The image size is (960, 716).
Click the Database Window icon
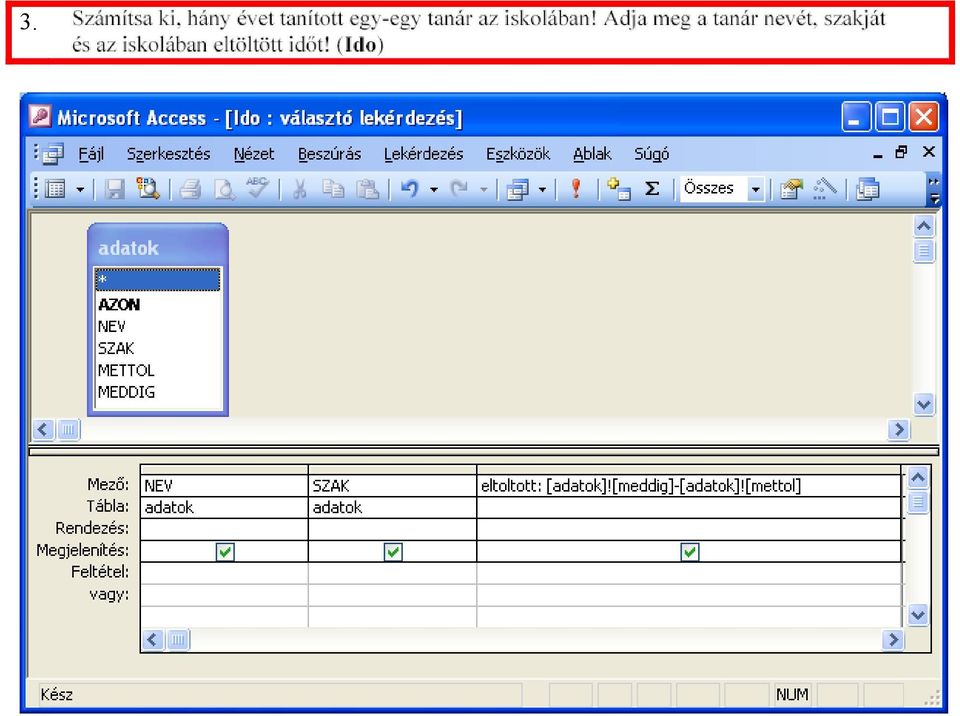click(868, 189)
